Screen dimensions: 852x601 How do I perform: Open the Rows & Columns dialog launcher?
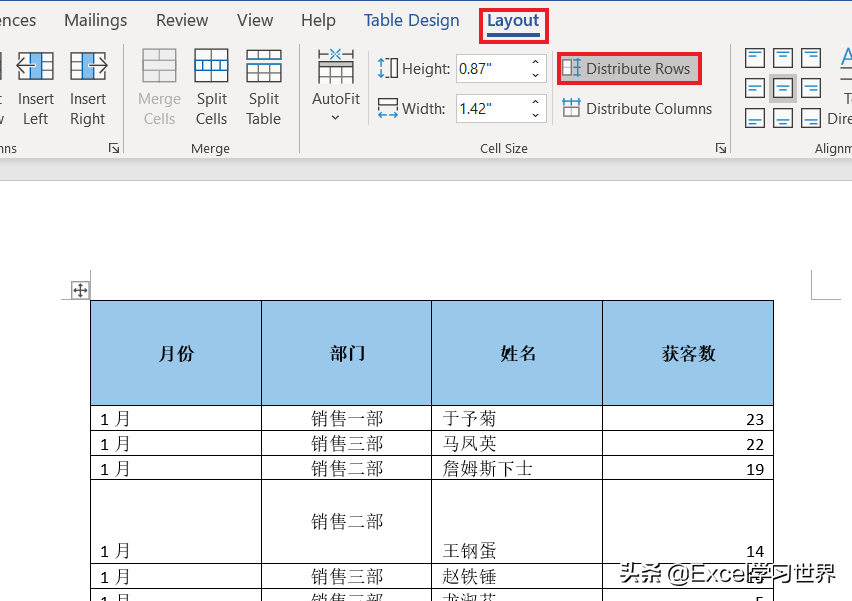click(114, 148)
